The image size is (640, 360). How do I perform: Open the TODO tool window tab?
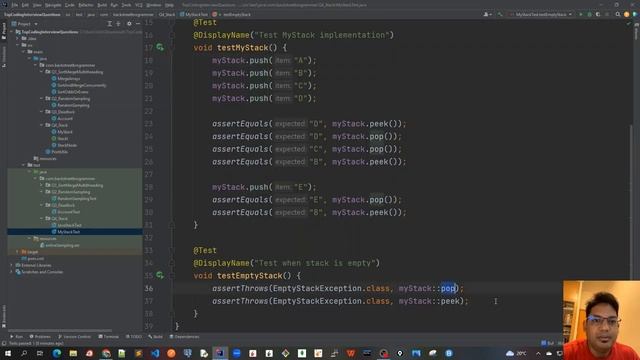click(134, 337)
